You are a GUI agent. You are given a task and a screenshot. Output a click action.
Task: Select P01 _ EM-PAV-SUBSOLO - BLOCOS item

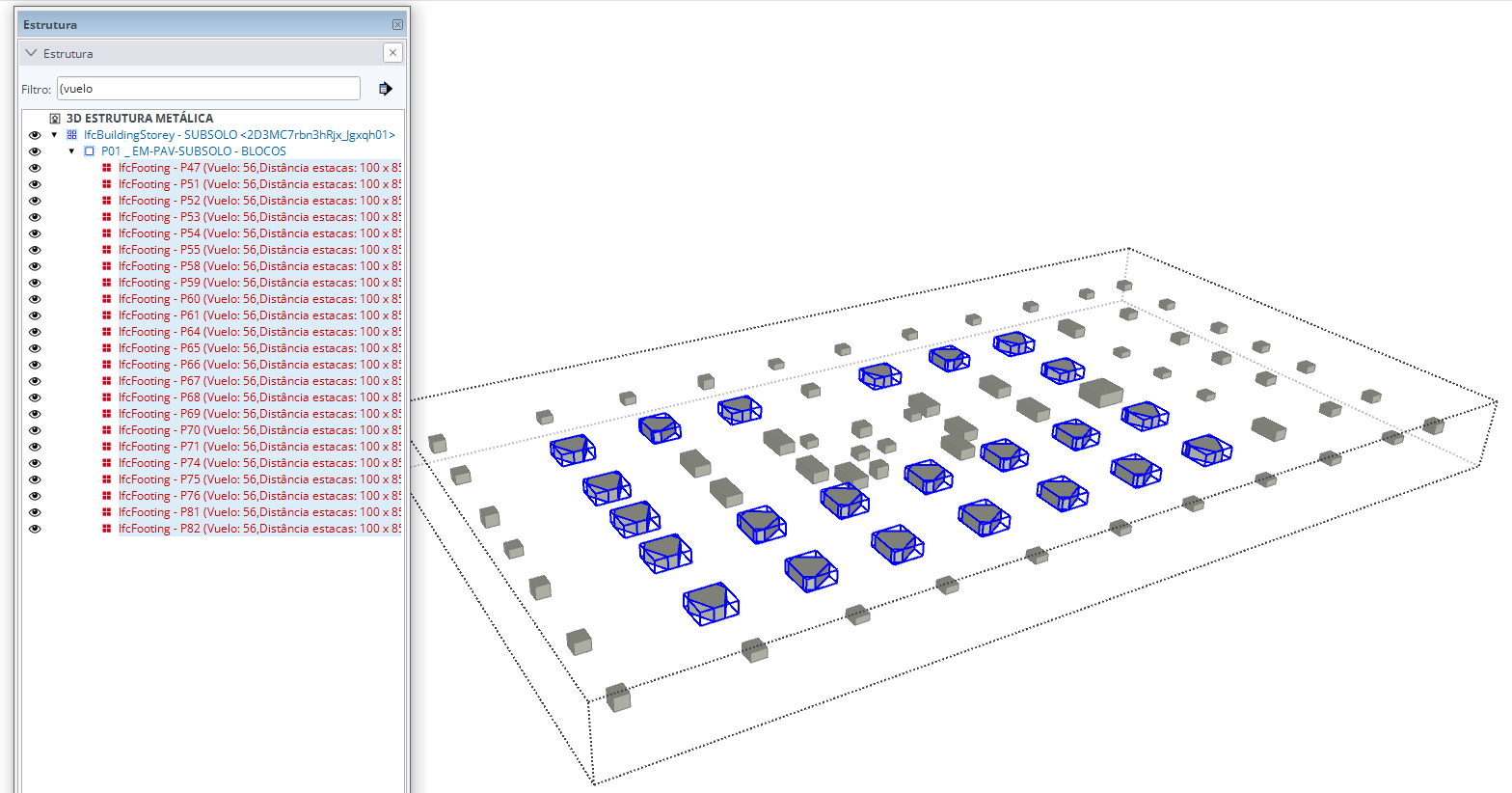point(194,151)
